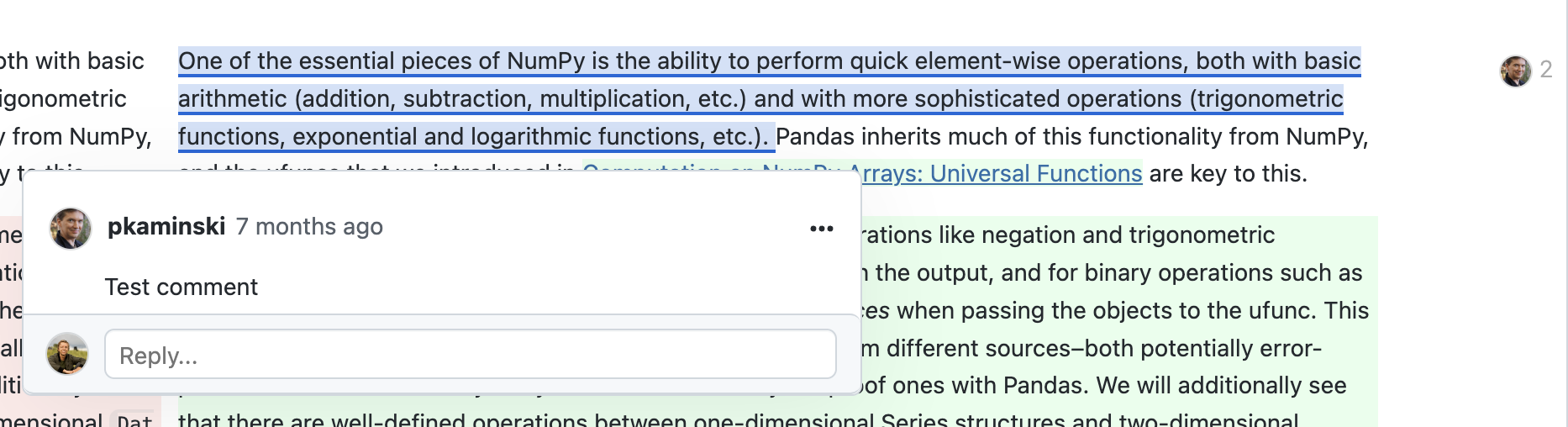The image size is (1568, 427).
Task: Click green line "of ones with Pandas. We will additionally see"
Action: click(x=1101, y=386)
